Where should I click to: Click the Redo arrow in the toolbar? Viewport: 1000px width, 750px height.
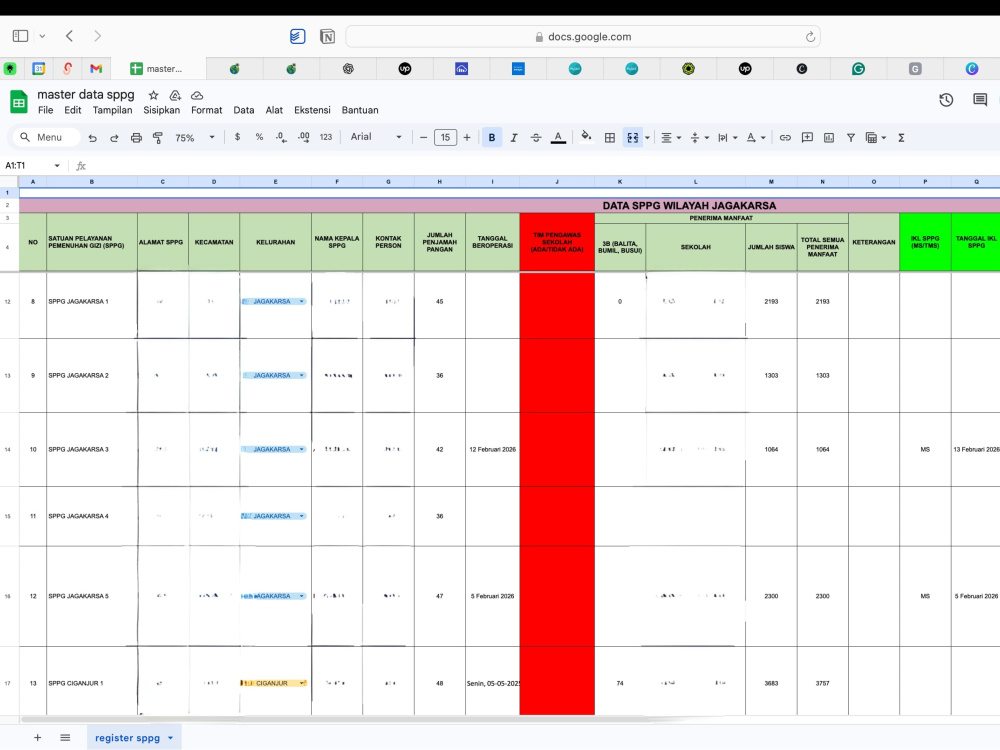(x=114, y=138)
